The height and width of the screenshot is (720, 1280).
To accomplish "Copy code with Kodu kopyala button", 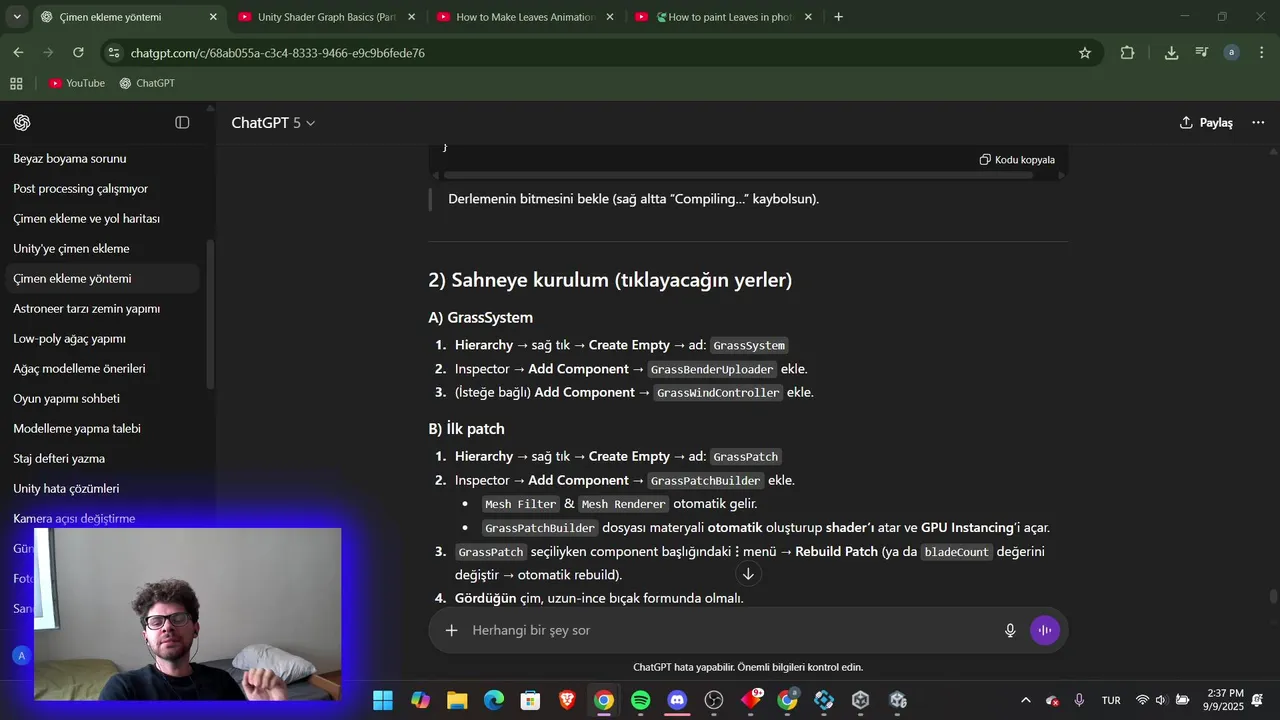I will [x=1017, y=160].
